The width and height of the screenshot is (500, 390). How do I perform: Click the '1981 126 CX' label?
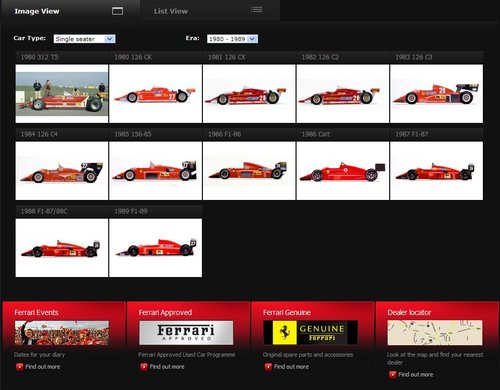[227, 57]
